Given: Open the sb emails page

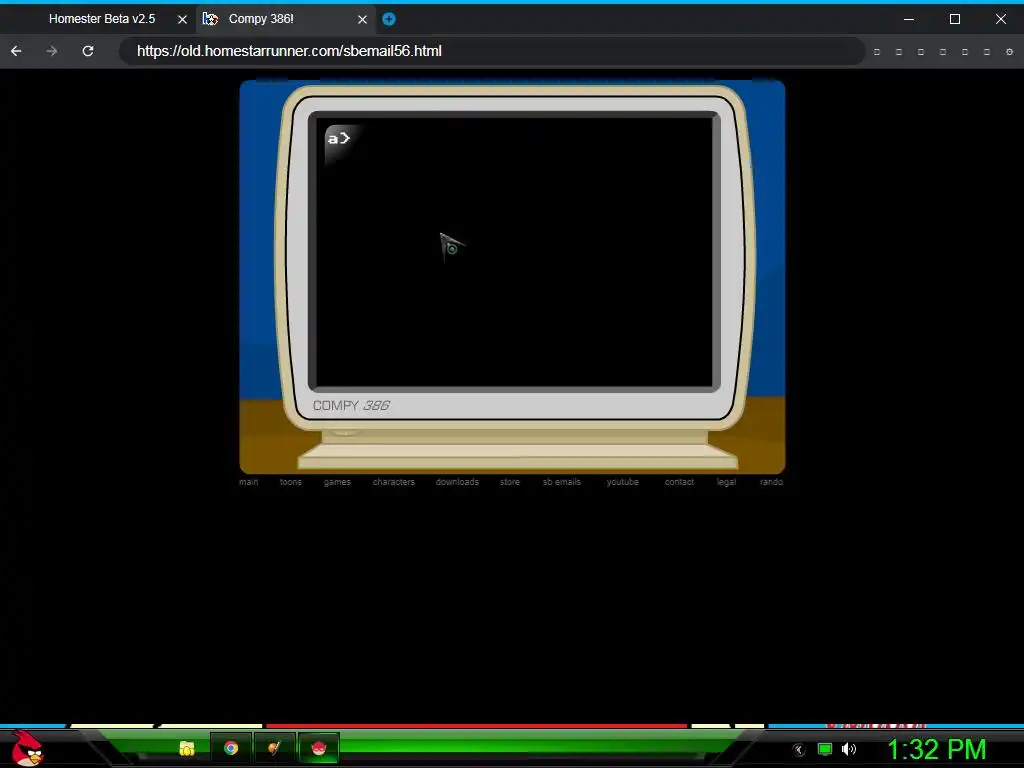Looking at the screenshot, I should point(562,482).
